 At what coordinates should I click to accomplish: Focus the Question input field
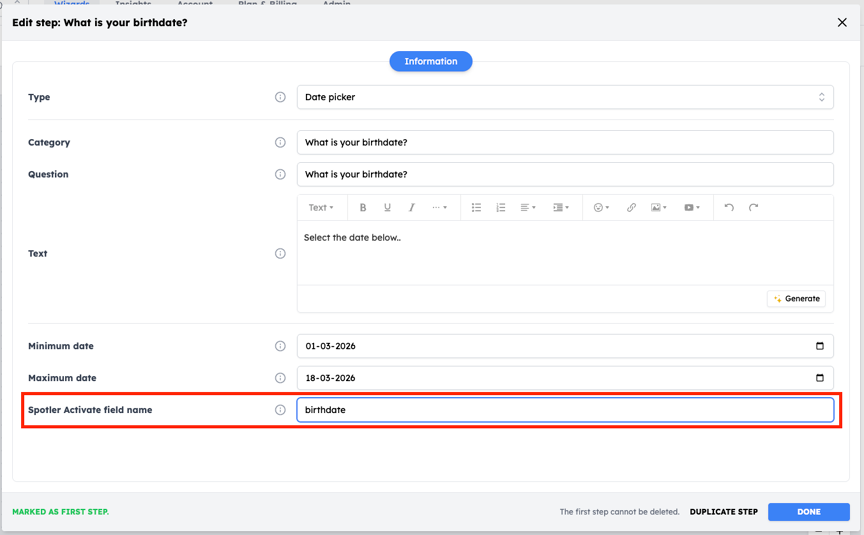tap(565, 174)
